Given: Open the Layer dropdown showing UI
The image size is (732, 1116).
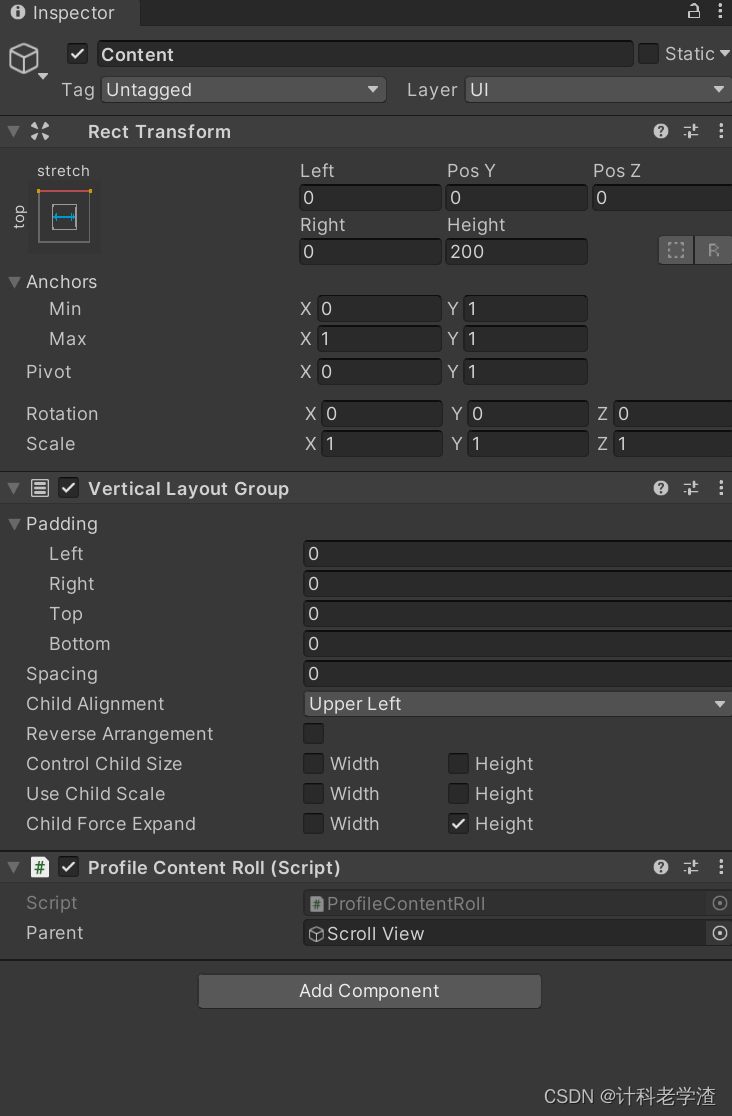Looking at the screenshot, I should pyautogui.click(x=597, y=89).
